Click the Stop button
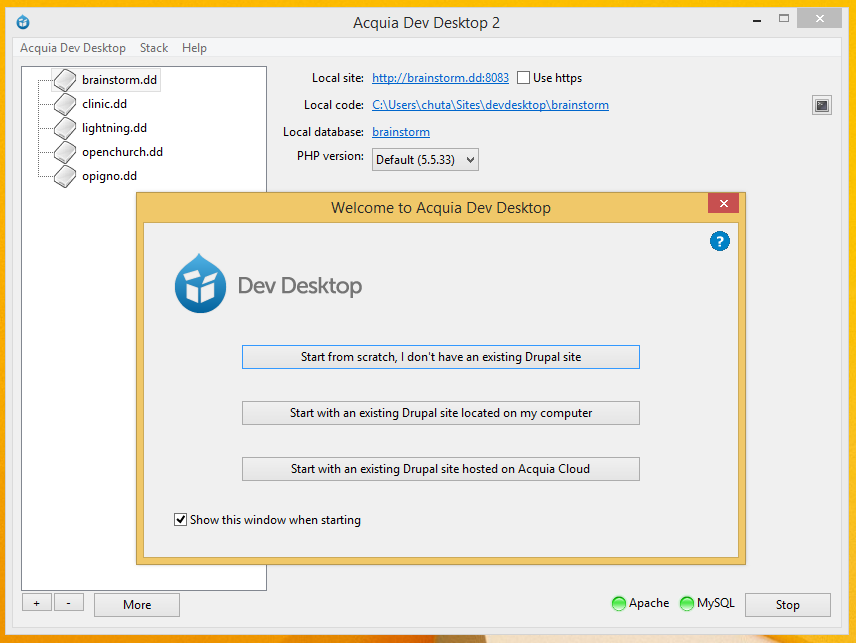Screen dimensions: 856x643 tap(788, 605)
